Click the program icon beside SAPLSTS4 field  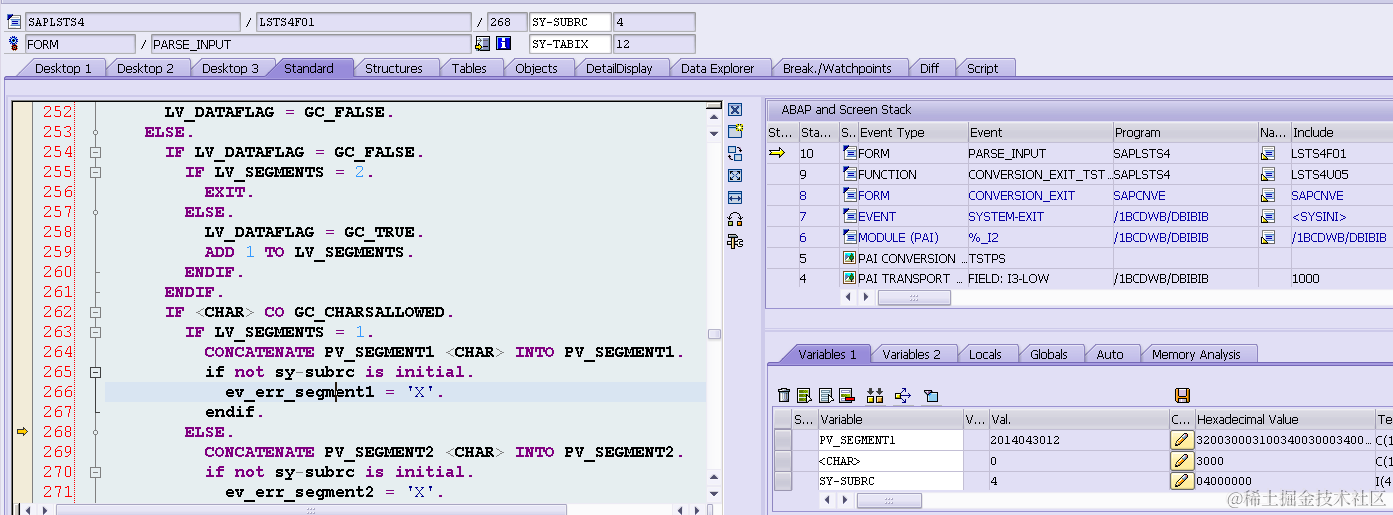click(x=14, y=21)
